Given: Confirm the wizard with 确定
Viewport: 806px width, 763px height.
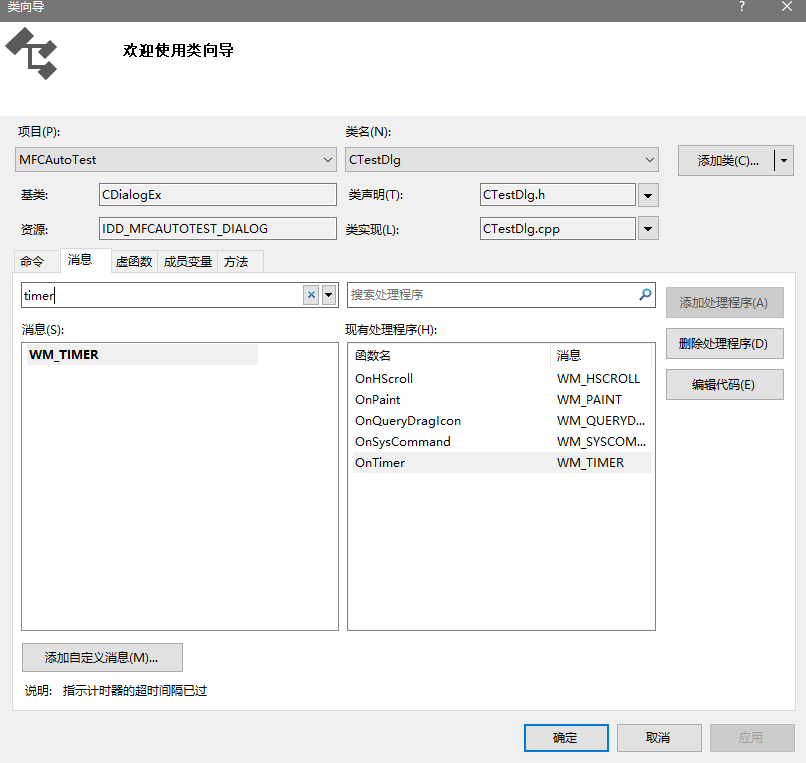Looking at the screenshot, I should [x=566, y=738].
